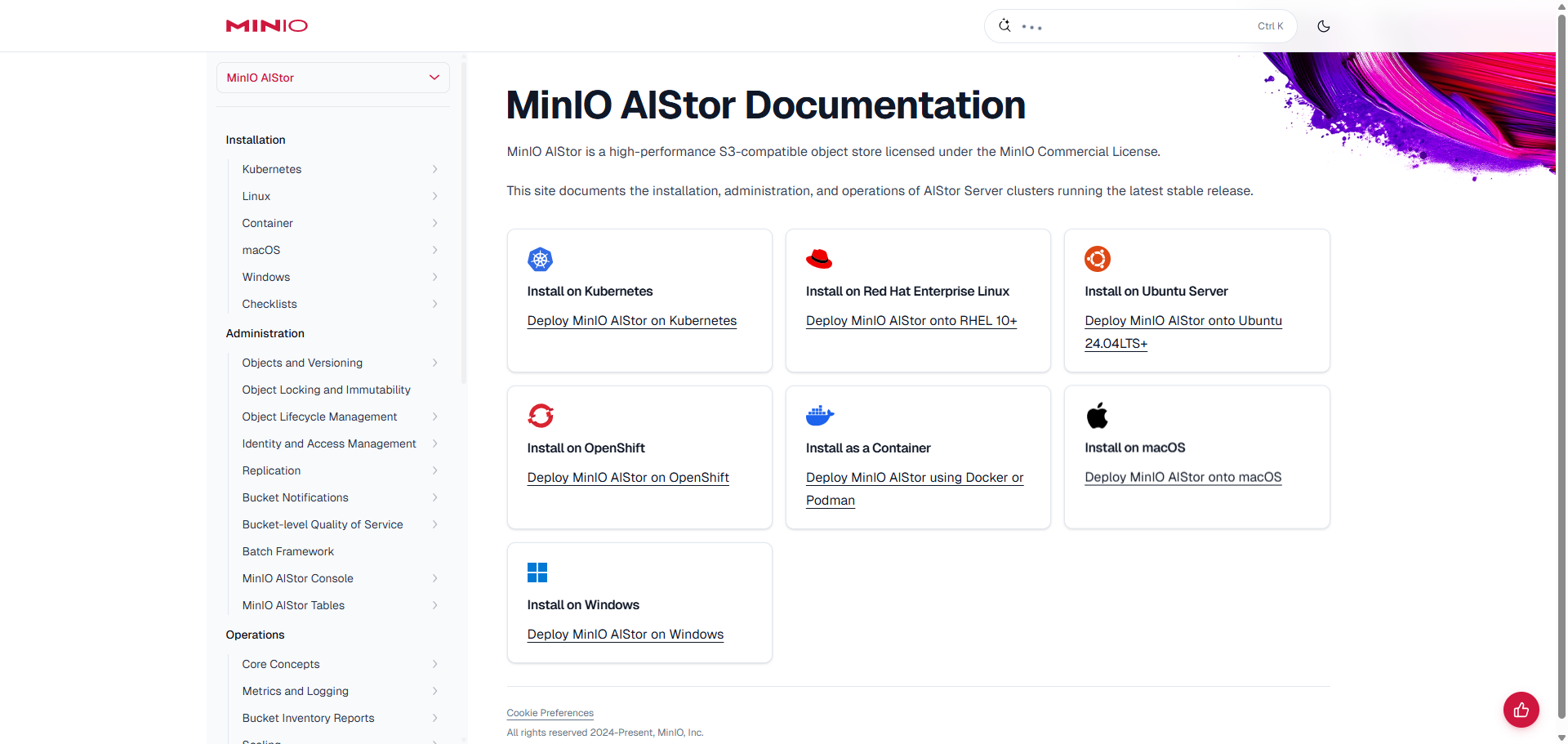Open MinIO AIStor Tables page
The width and height of the screenshot is (1568, 744).
(x=293, y=605)
